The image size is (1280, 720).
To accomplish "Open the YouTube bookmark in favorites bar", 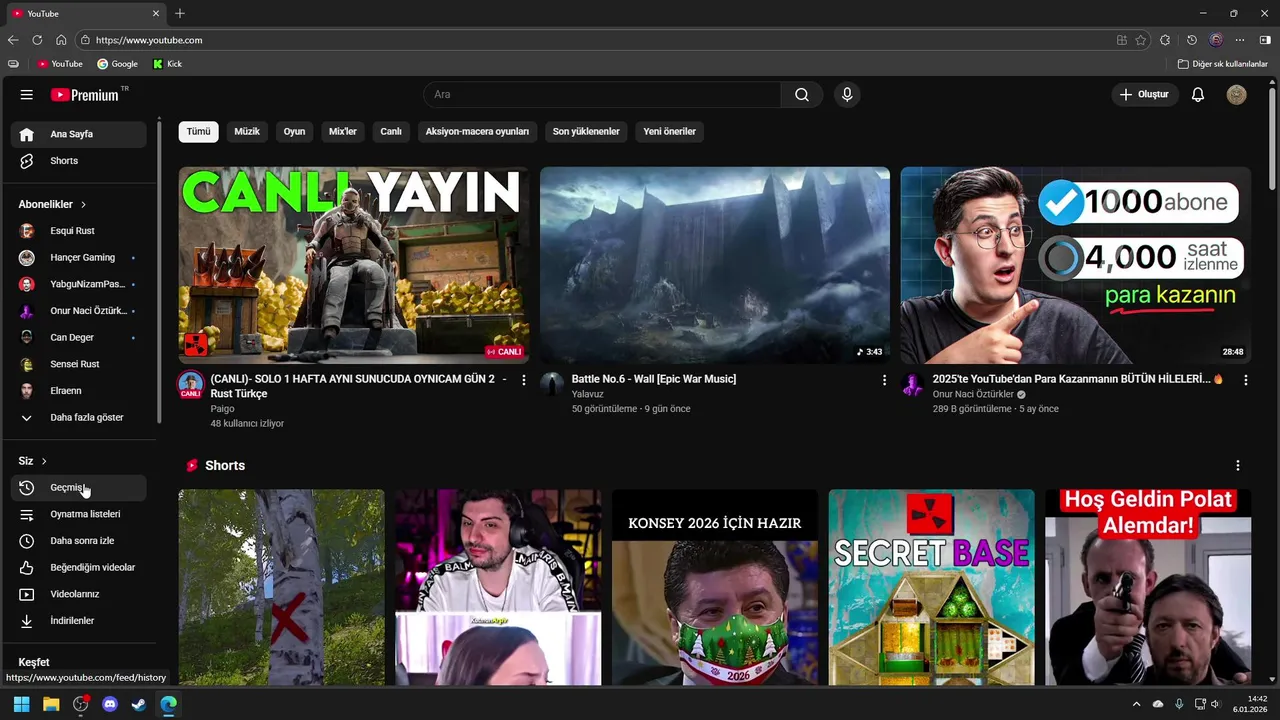I will tap(60, 64).
